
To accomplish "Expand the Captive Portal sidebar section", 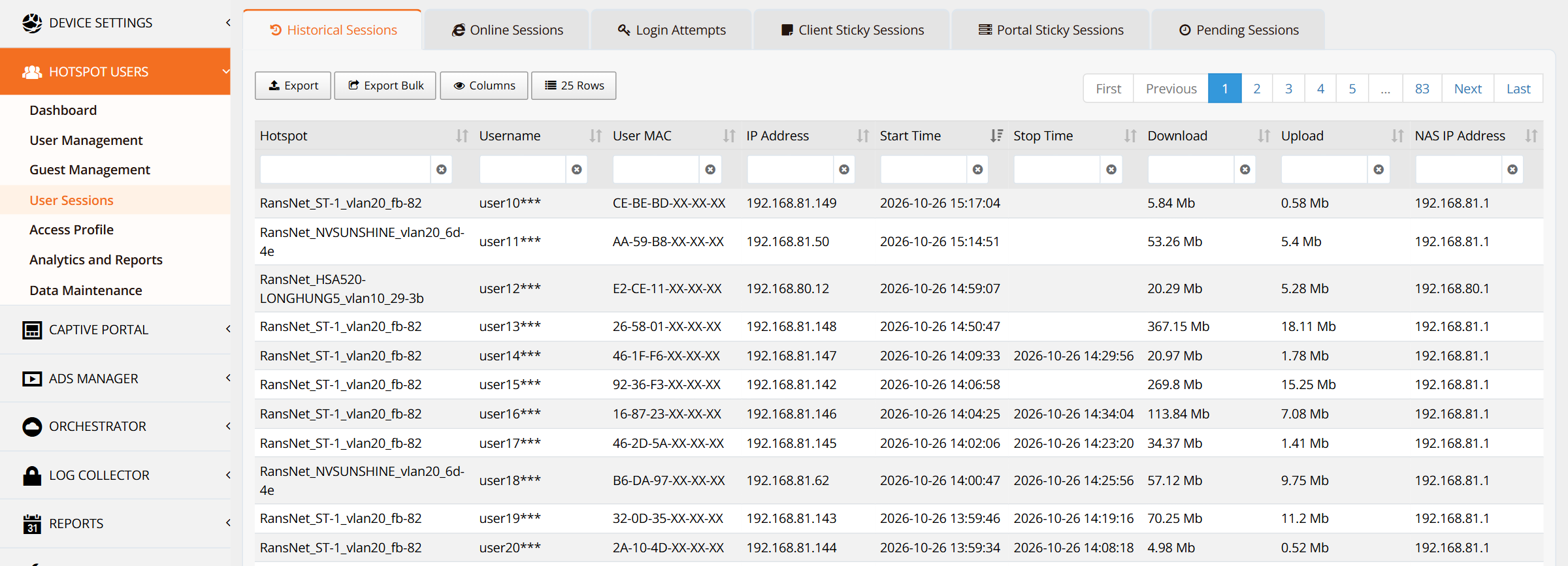I will point(115,330).
